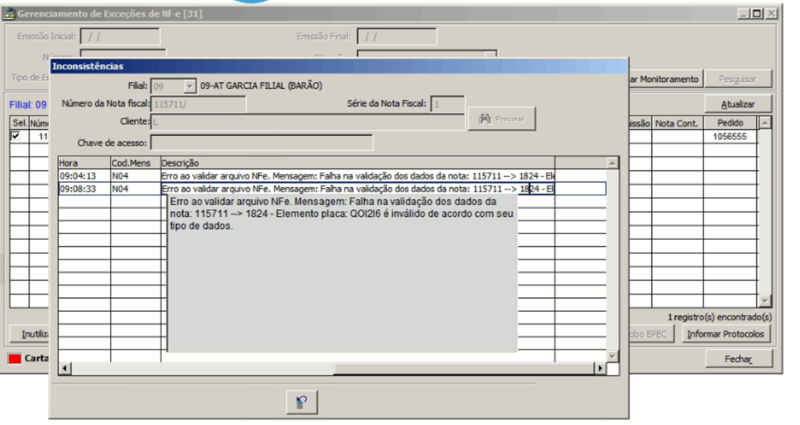Screen dimensions: 800x425
Task: Click the return arrow icon button at dialog bottom
Action: (302, 402)
